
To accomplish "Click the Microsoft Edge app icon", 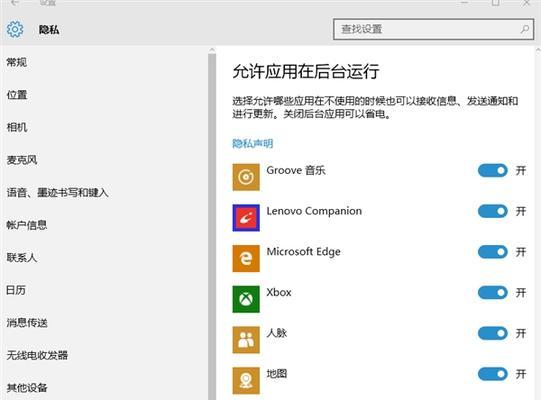I will [x=246, y=258].
